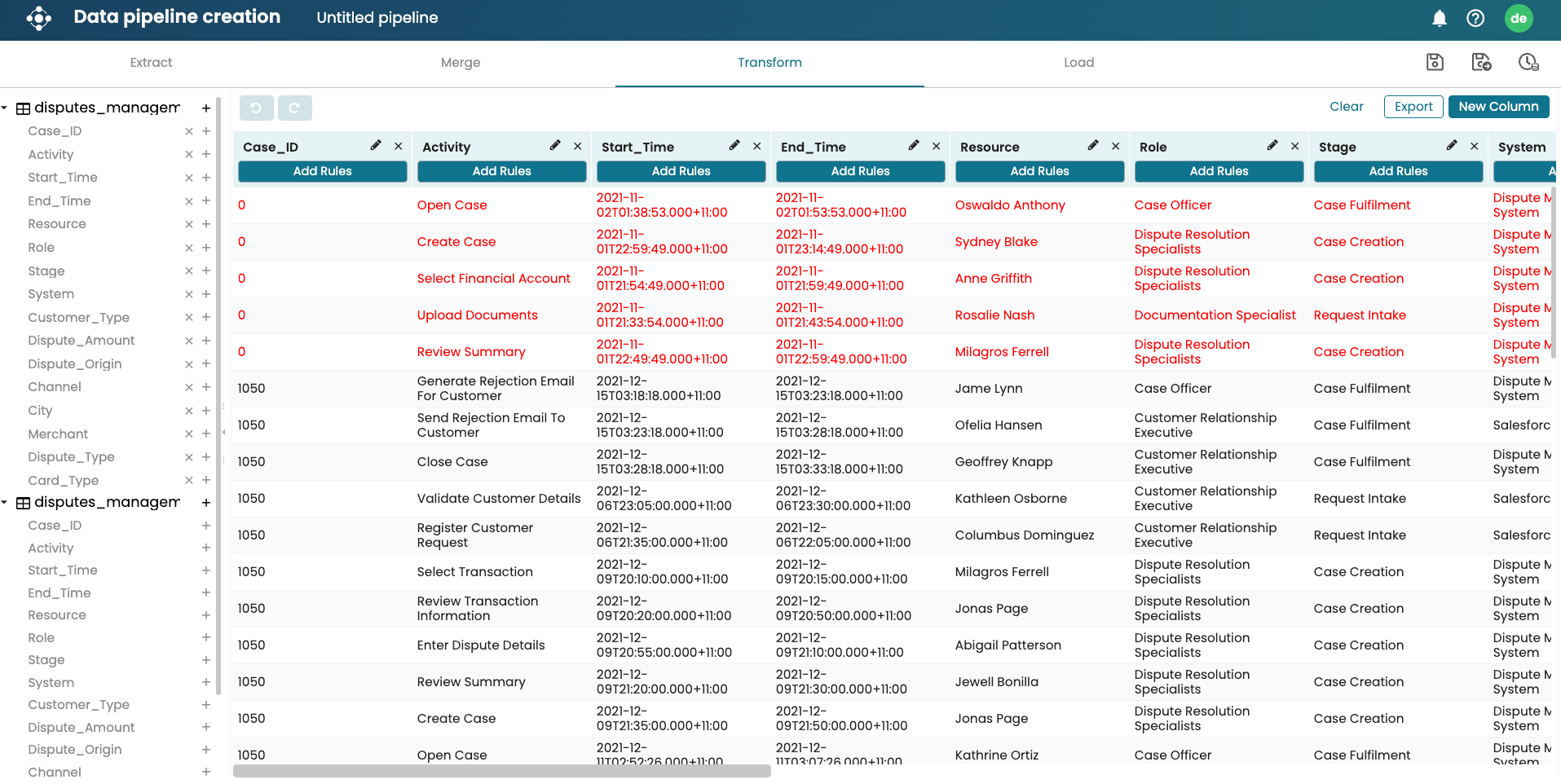Screen dimensions: 1561x784
Task: Add the City field with plus
Action: click(x=206, y=410)
